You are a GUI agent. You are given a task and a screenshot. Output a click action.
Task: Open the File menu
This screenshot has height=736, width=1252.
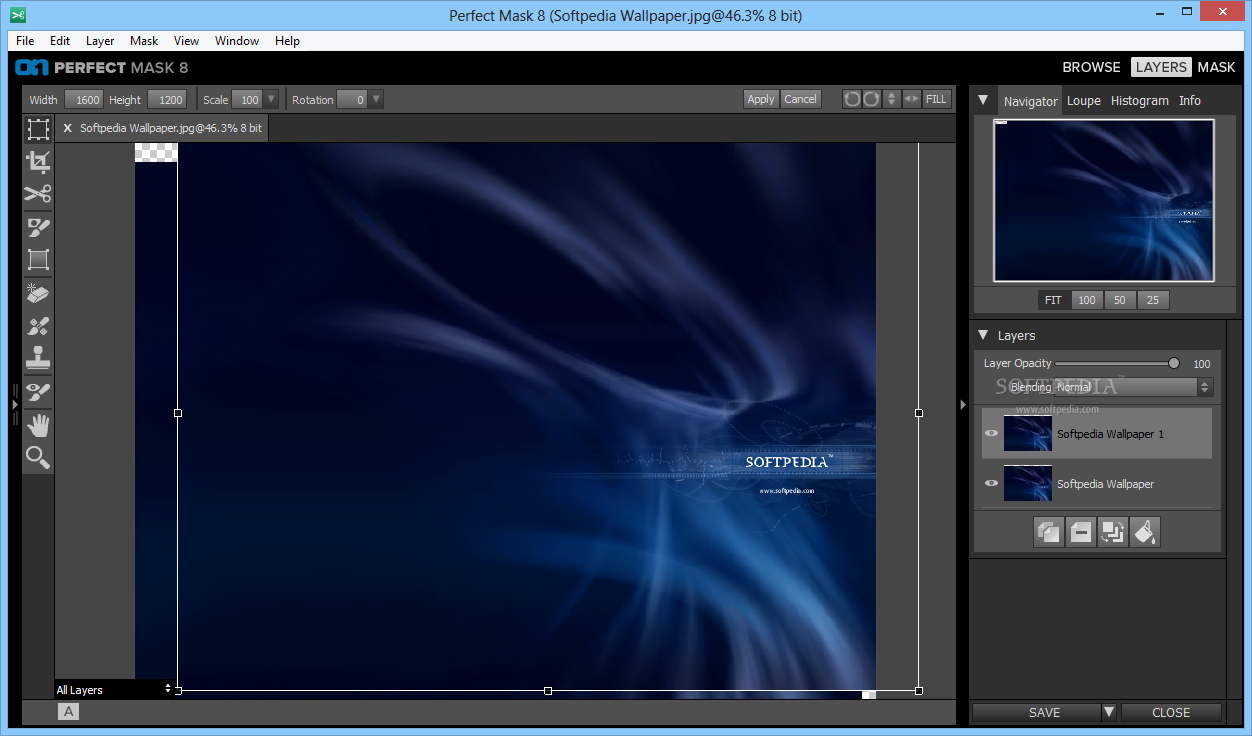[x=25, y=41]
